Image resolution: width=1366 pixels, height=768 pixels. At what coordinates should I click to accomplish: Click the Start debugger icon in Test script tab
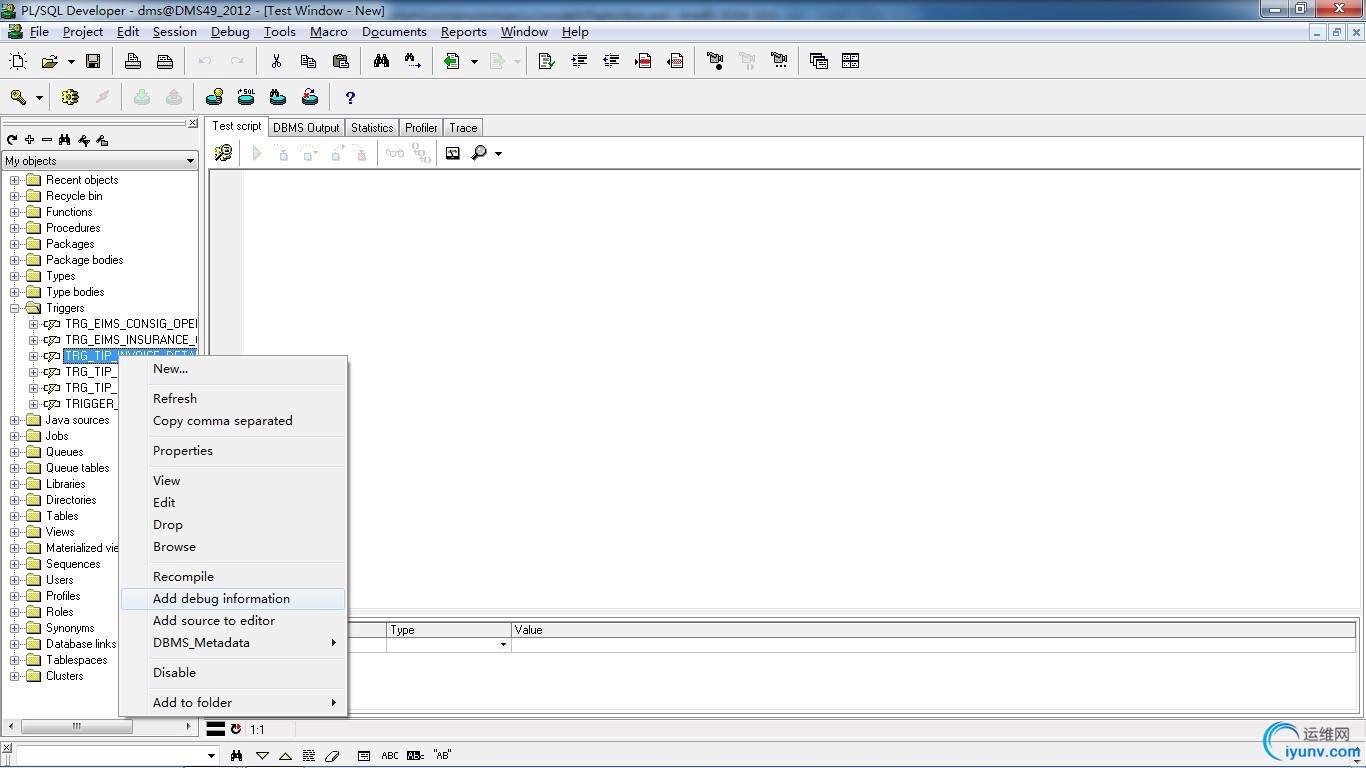click(223, 153)
